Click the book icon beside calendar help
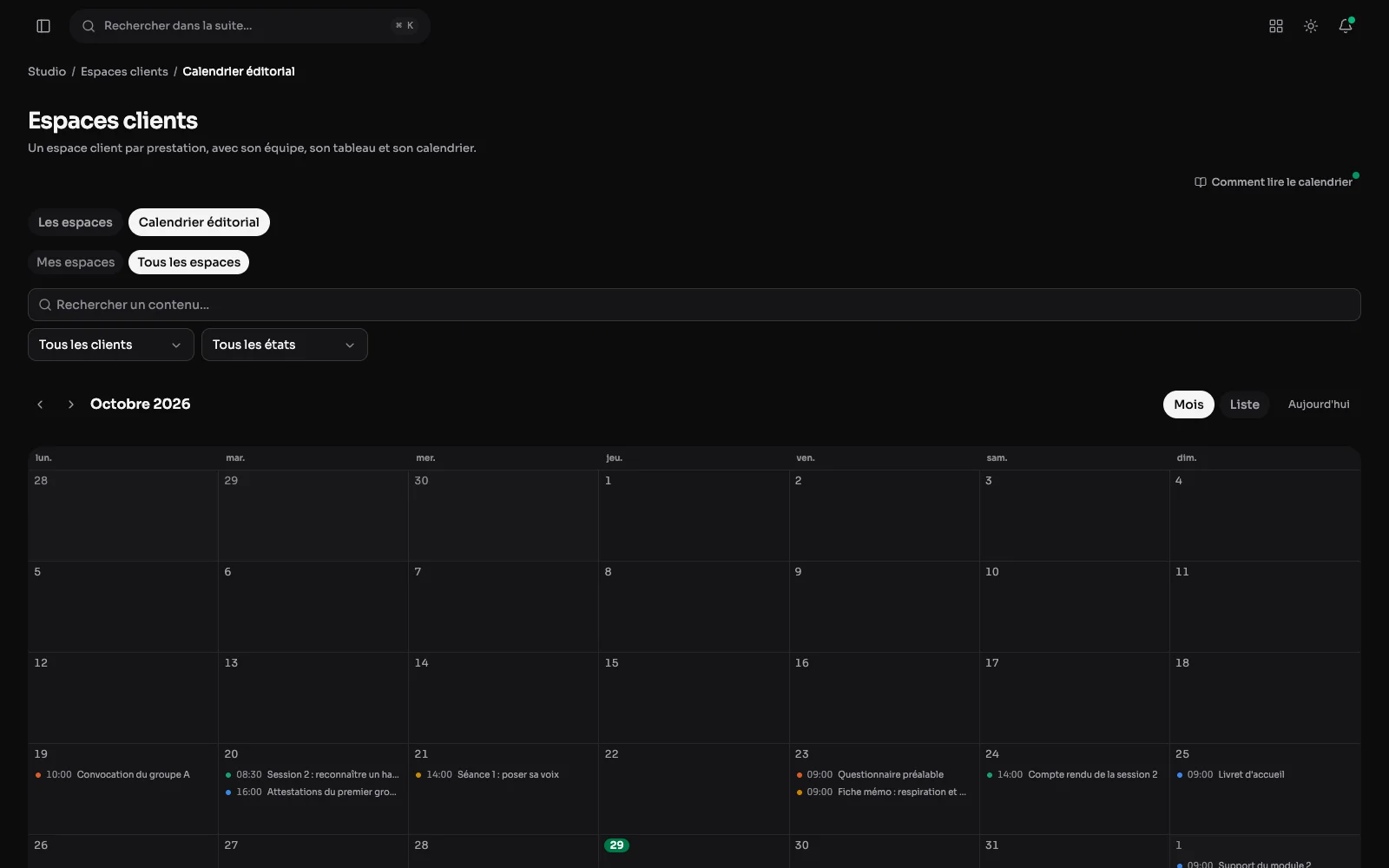This screenshot has height=868, width=1389. (1201, 182)
